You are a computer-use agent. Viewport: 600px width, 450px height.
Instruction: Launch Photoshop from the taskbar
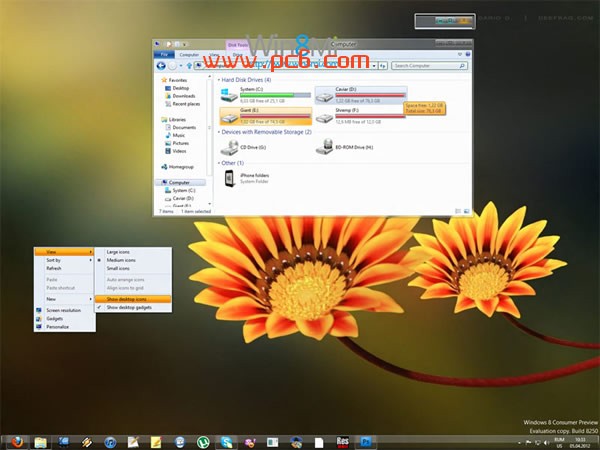pyautogui.click(x=366, y=442)
